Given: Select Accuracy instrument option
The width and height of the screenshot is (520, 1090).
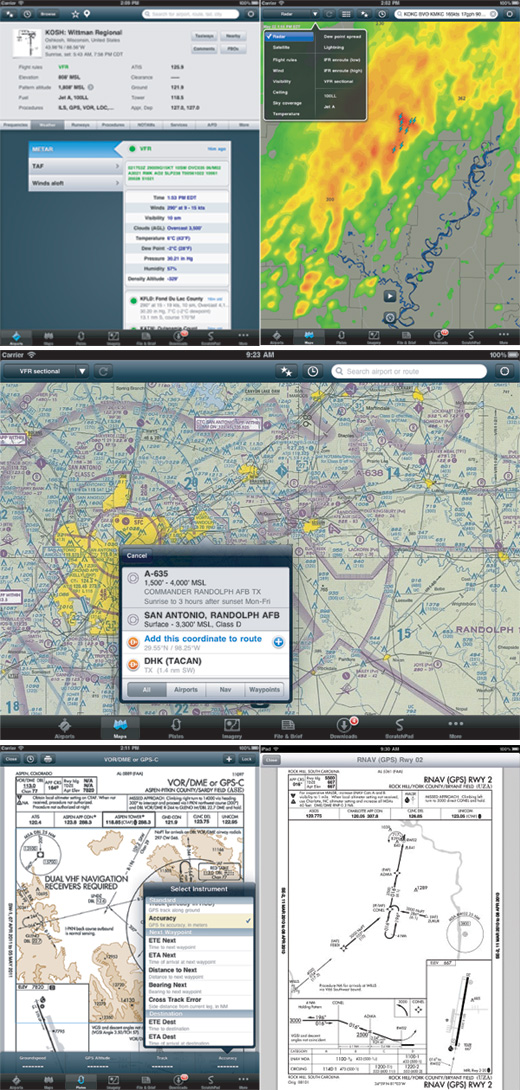Looking at the screenshot, I should tap(199, 920).
